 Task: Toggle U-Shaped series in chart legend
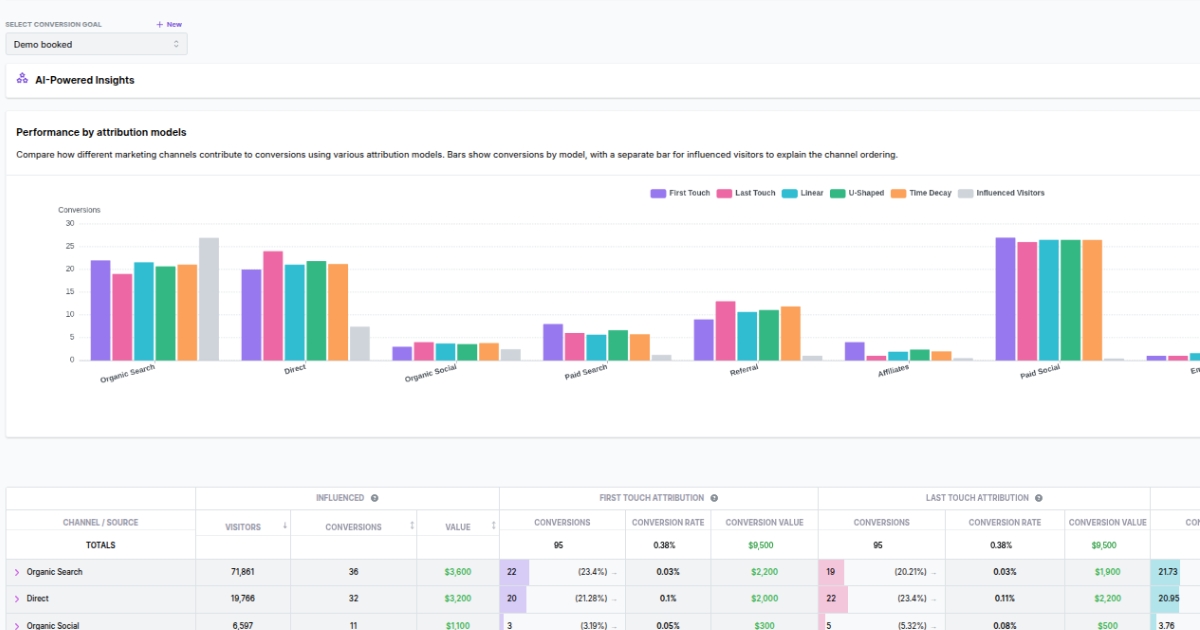point(857,193)
